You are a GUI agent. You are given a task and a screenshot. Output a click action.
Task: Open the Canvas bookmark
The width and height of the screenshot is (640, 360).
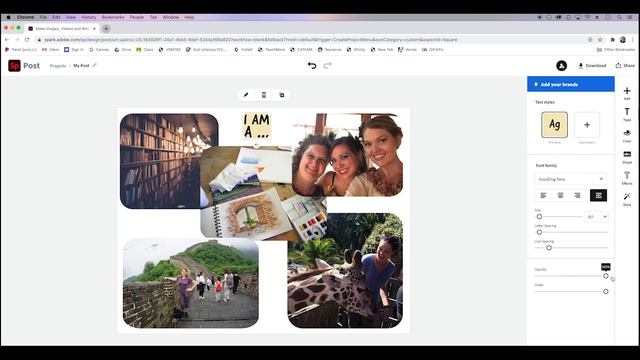coord(99,49)
